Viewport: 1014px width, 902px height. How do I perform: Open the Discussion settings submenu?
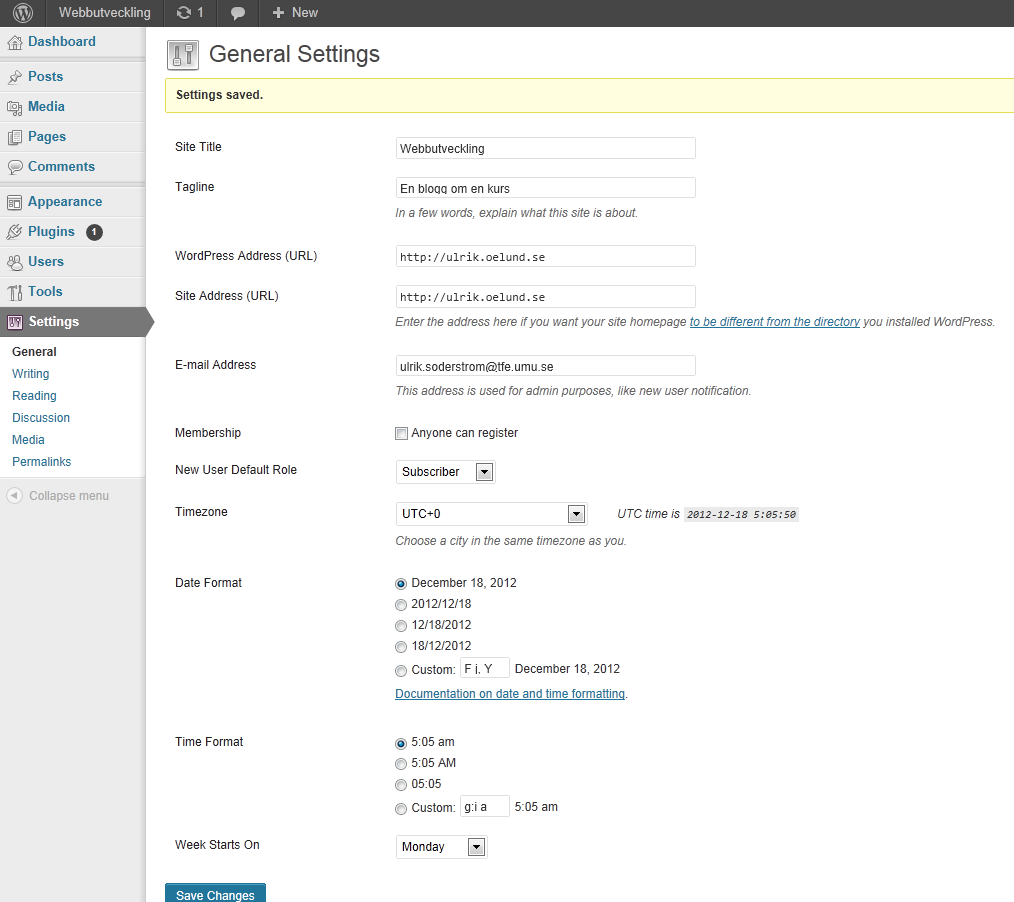[41, 418]
